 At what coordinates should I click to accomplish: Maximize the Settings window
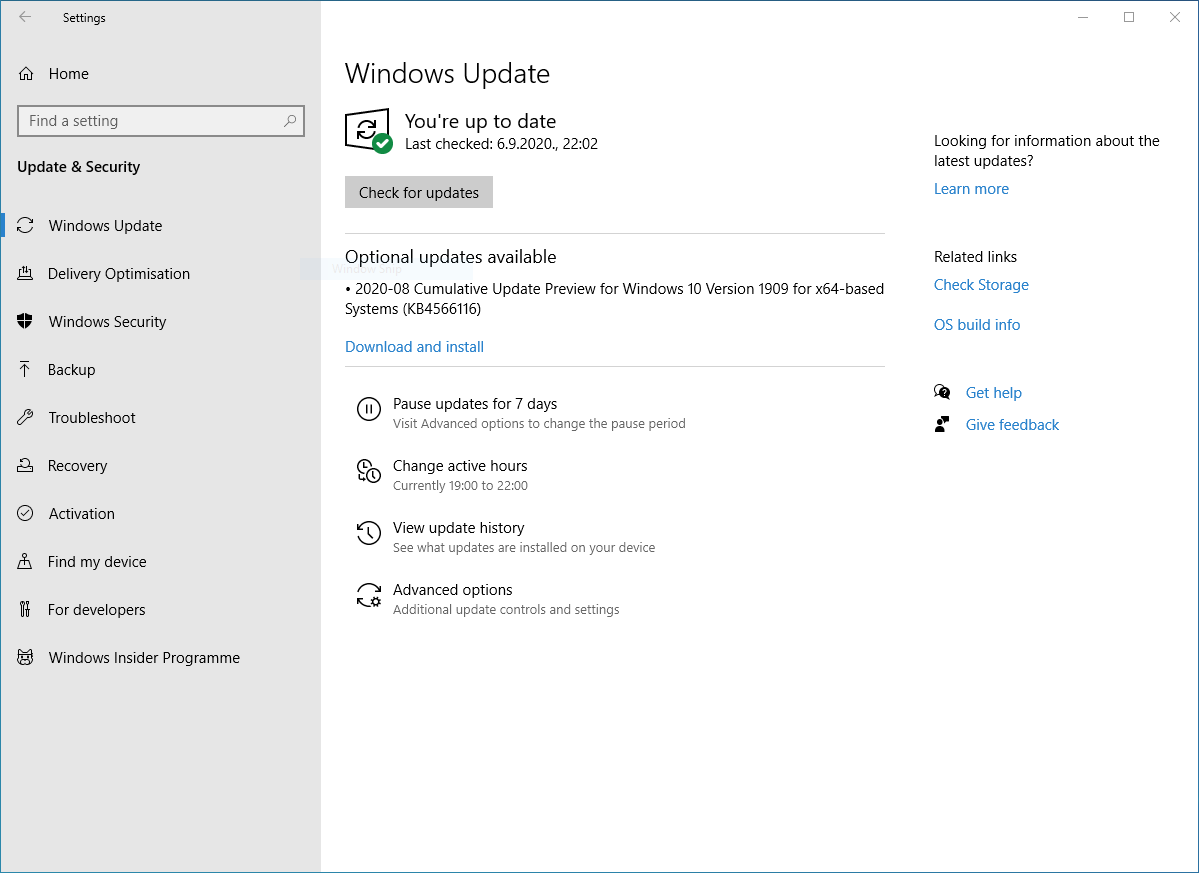pyautogui.click(x=1129, y=18)
